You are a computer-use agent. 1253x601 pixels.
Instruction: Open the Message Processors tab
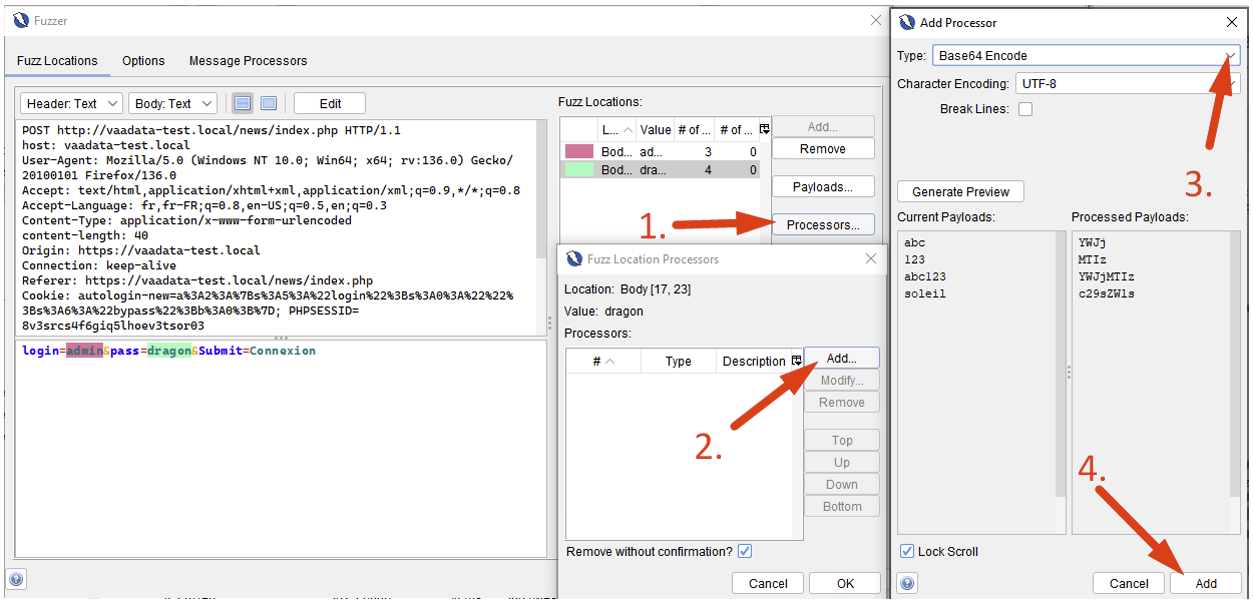point(247,60)
